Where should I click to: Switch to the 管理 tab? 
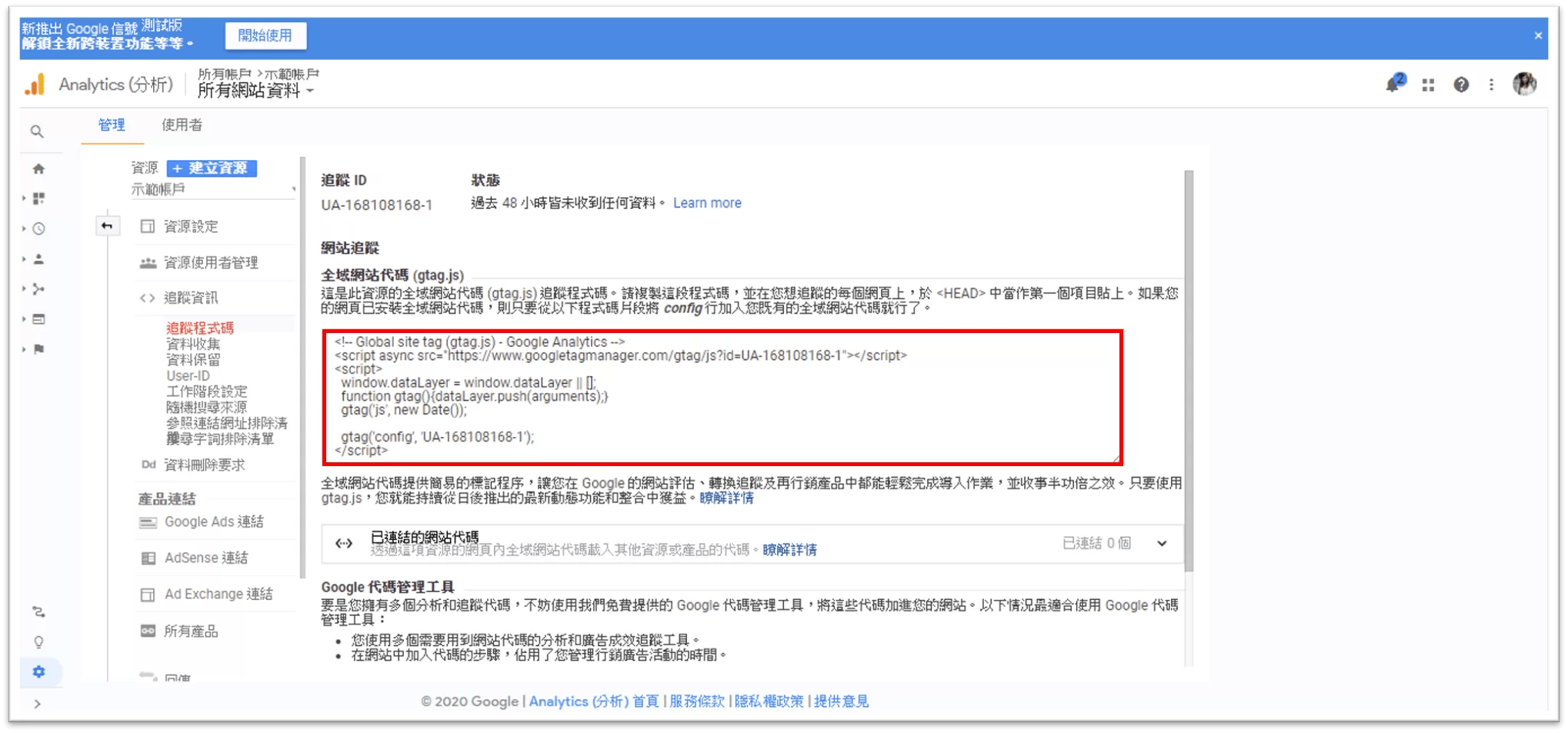point(112,125)
